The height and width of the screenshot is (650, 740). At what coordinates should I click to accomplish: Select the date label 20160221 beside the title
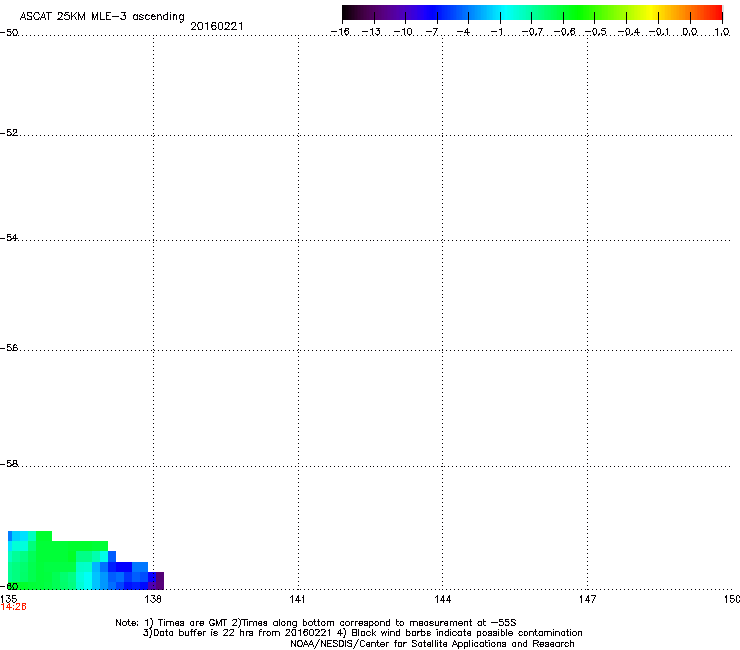tap(217, 26)
